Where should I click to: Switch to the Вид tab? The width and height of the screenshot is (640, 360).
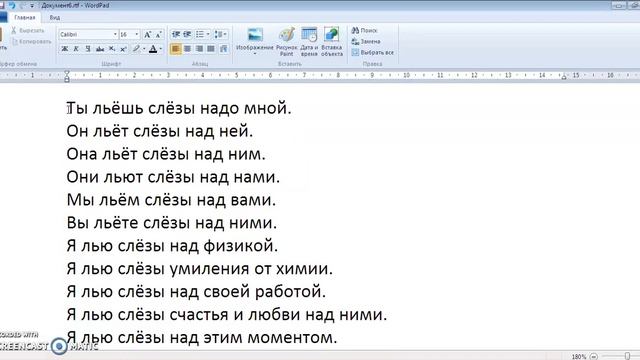coord(55,18)
